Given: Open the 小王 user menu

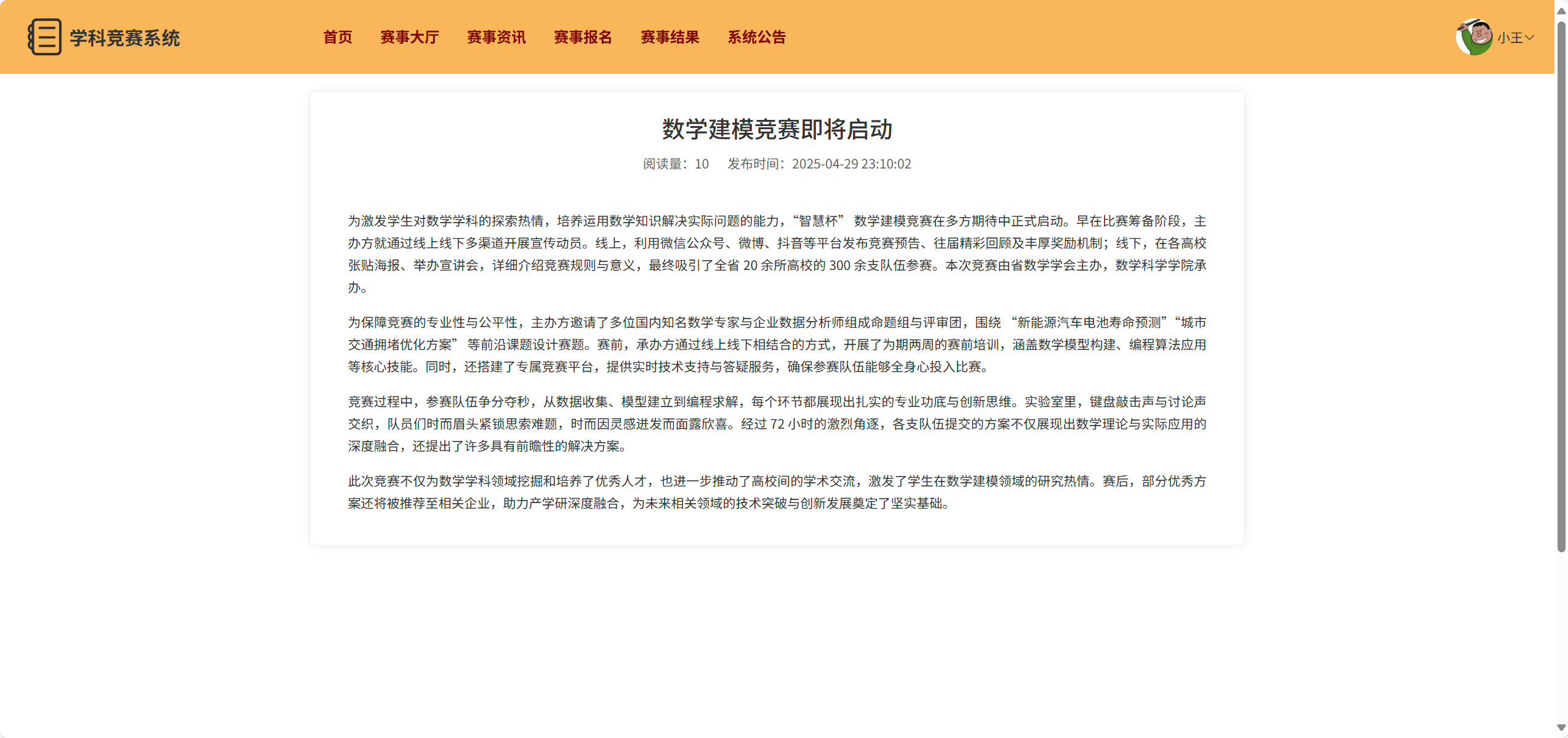Looking at the screenshot, I should point(1510,38).
